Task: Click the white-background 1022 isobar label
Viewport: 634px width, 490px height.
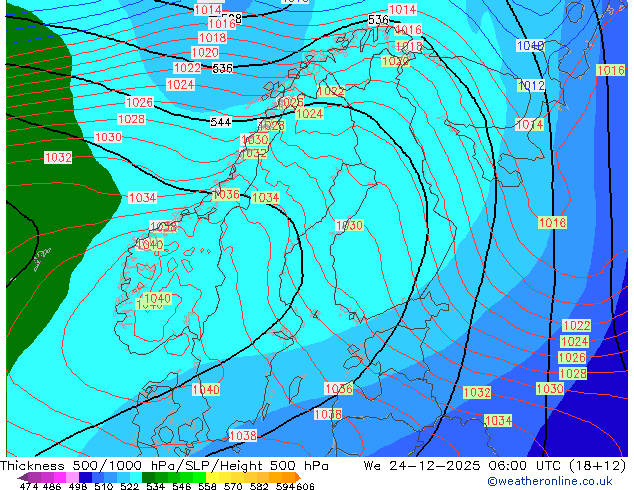Action: 187,68
